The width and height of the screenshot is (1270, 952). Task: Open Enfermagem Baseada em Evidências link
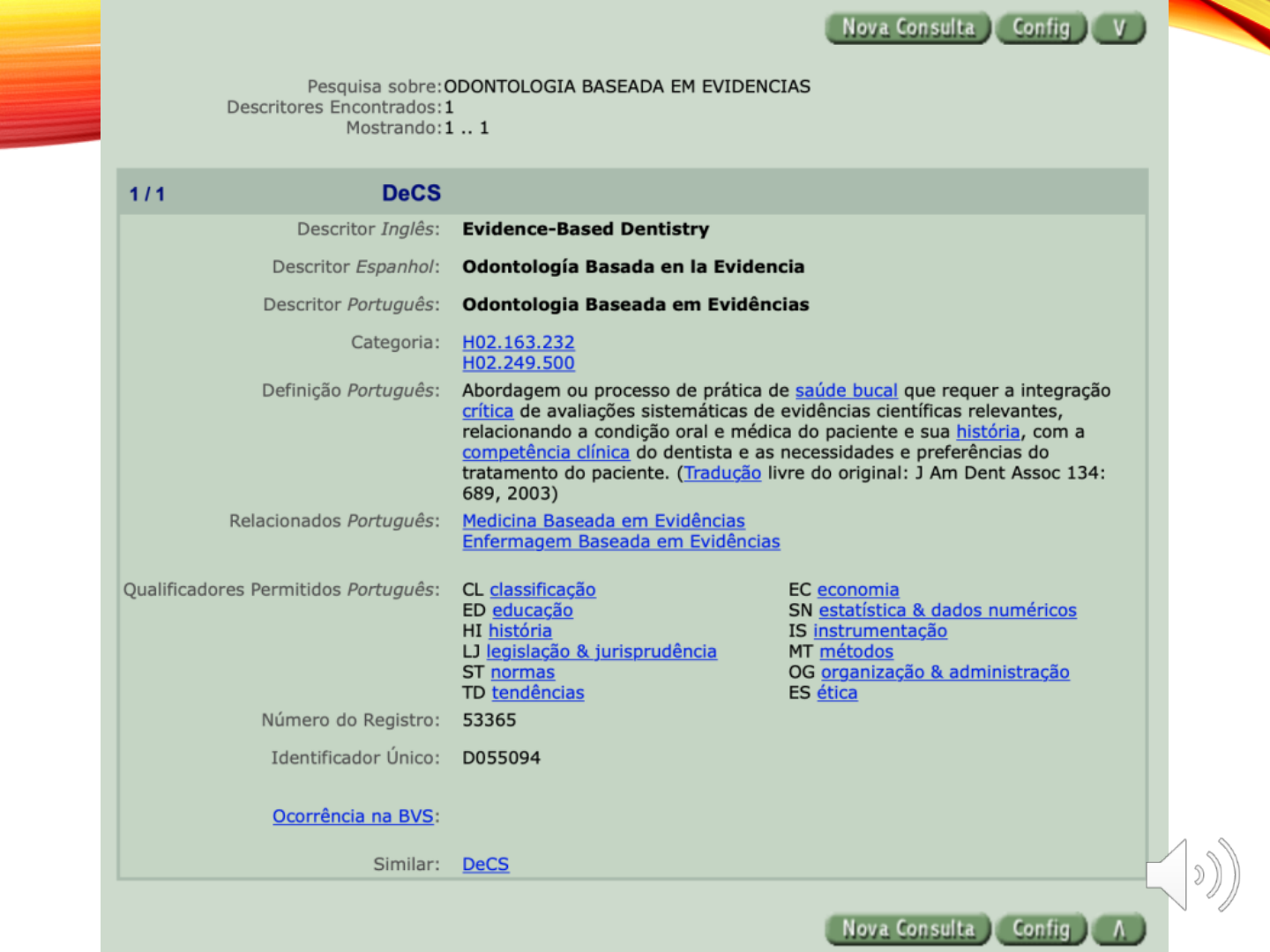click(x=622, y=541)
